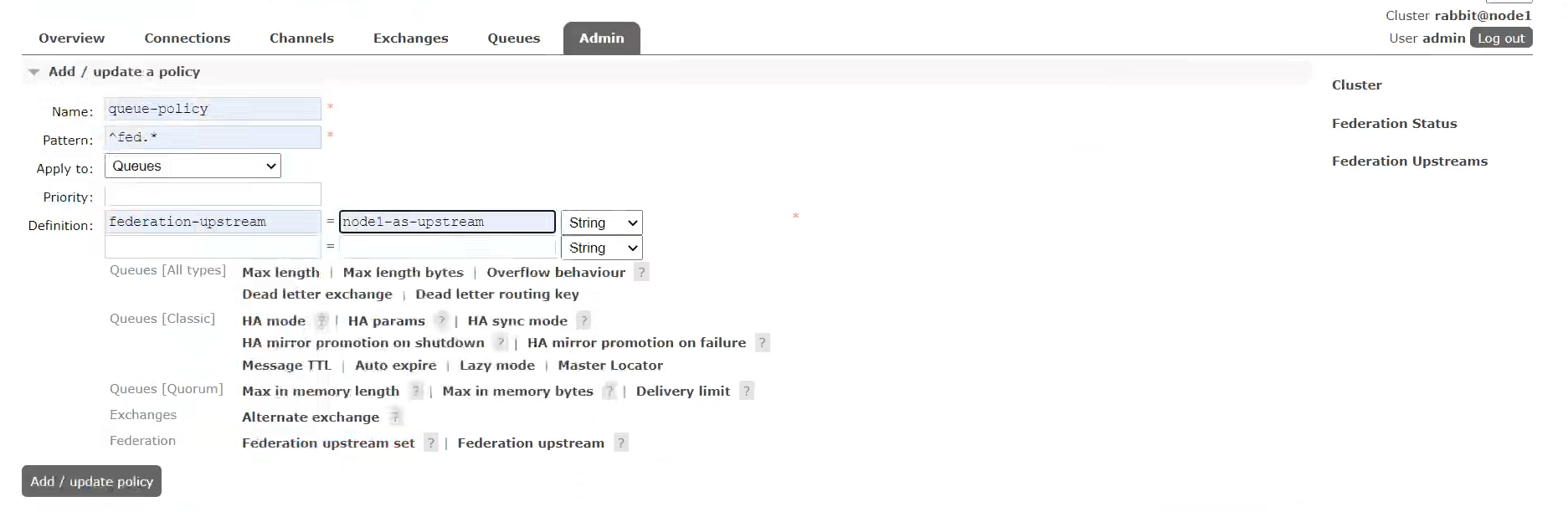The height and width of the screenshot is (512, 1568).
Task: Open first definition String type dropdown
Action: pos(602,223)
